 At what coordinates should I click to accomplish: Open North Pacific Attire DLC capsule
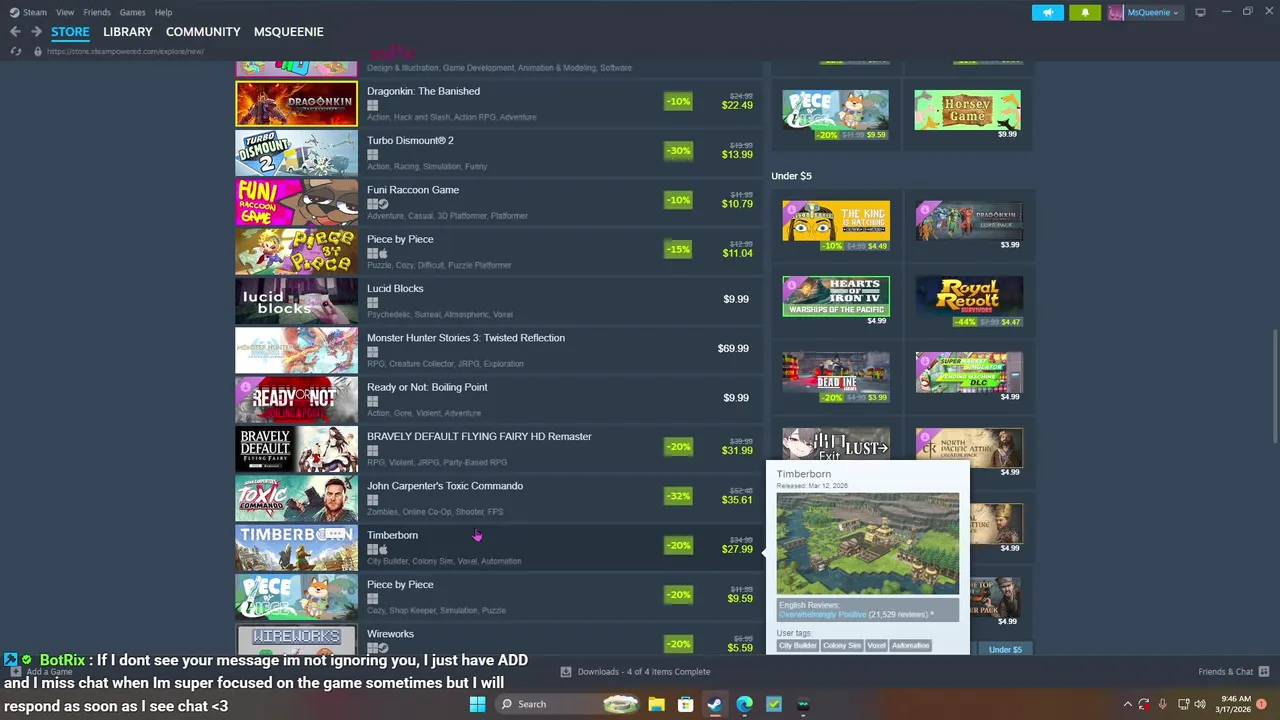[967, 448]
